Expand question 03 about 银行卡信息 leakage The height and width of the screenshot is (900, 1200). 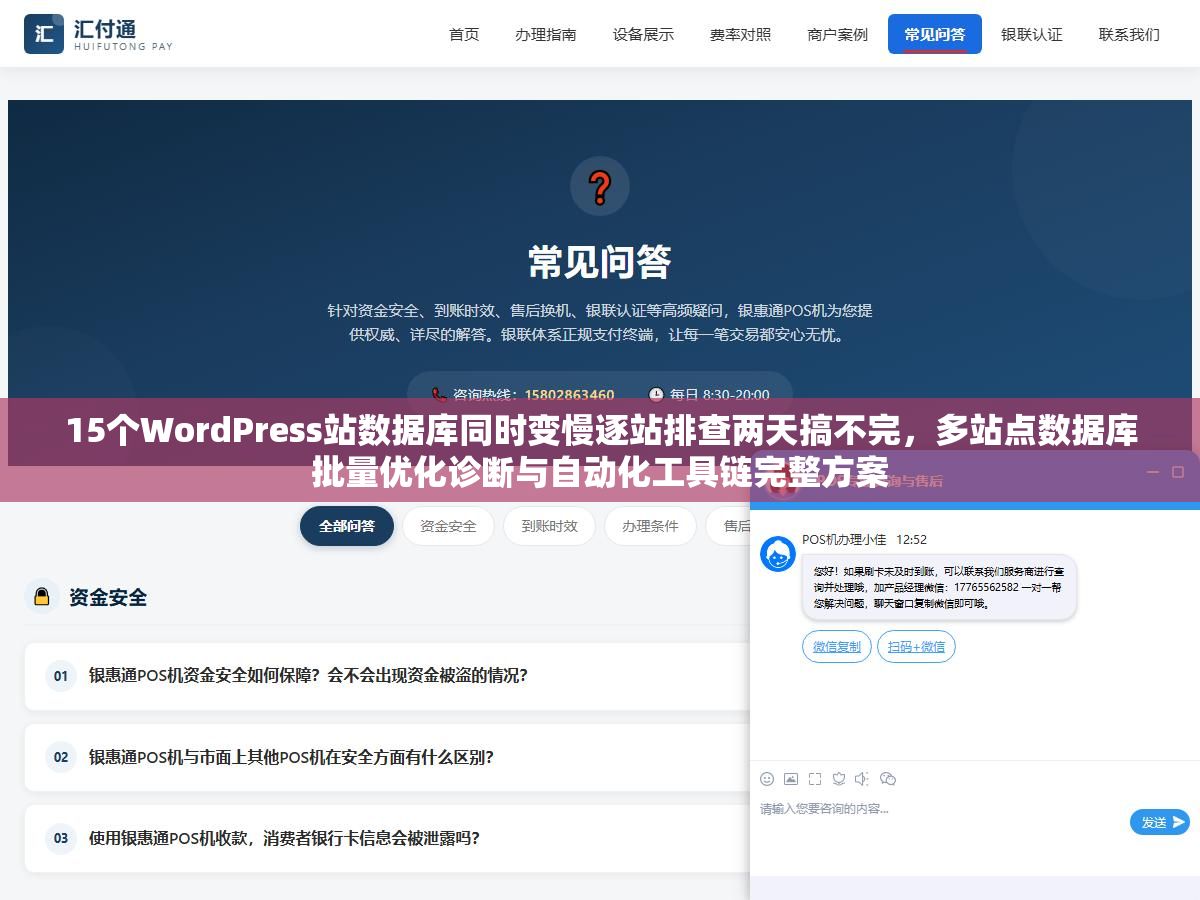pos(387,839)
